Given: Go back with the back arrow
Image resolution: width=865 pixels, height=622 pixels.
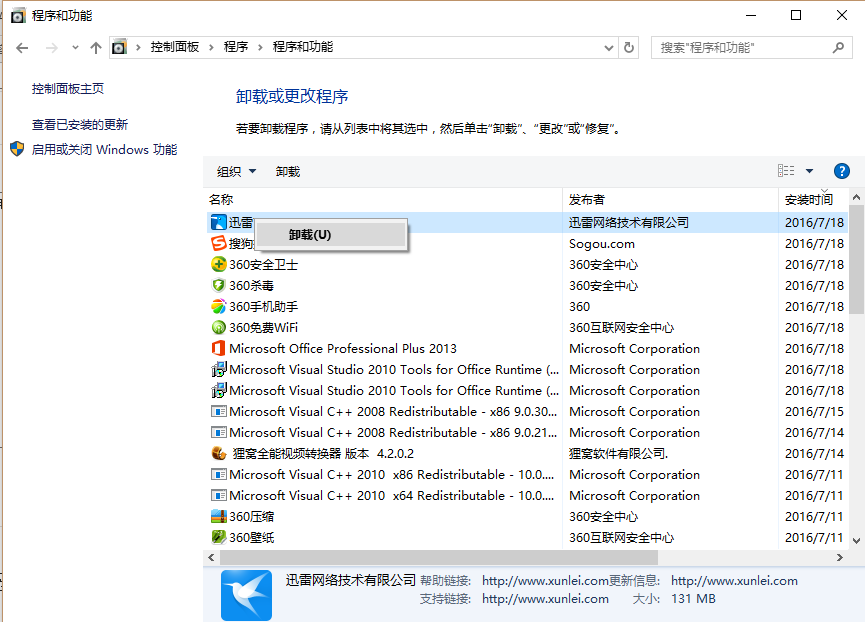Looking at the screenshot, I should [22, 48].
